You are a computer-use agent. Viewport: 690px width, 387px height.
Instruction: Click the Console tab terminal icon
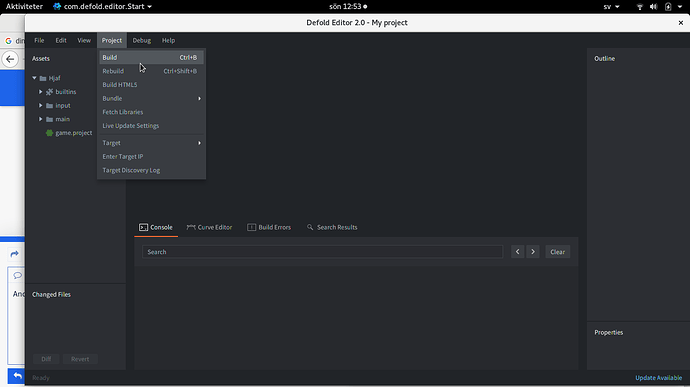[x=143, y=227]
